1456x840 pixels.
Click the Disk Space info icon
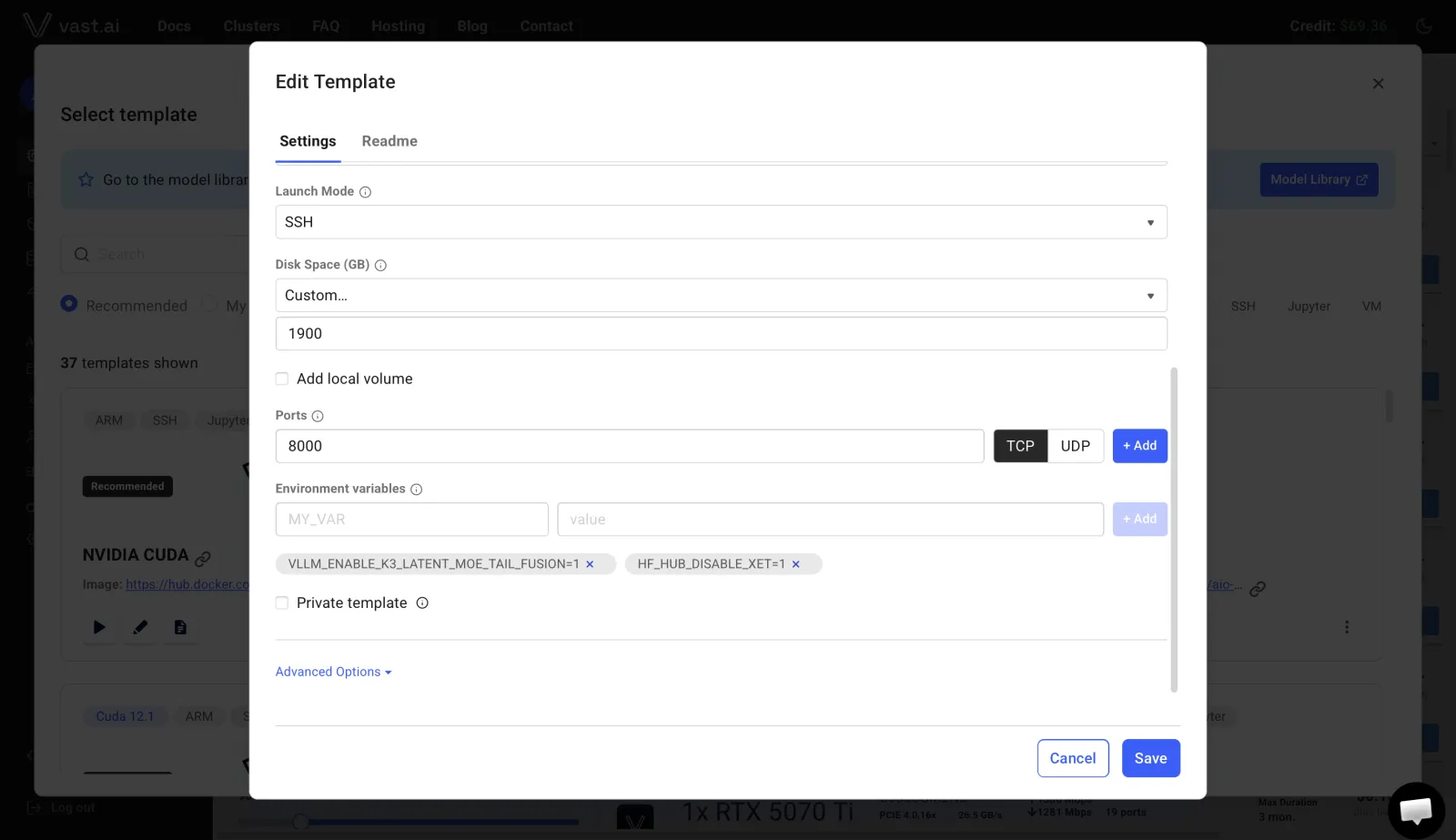pyautogui.click(x=380, y=266)
